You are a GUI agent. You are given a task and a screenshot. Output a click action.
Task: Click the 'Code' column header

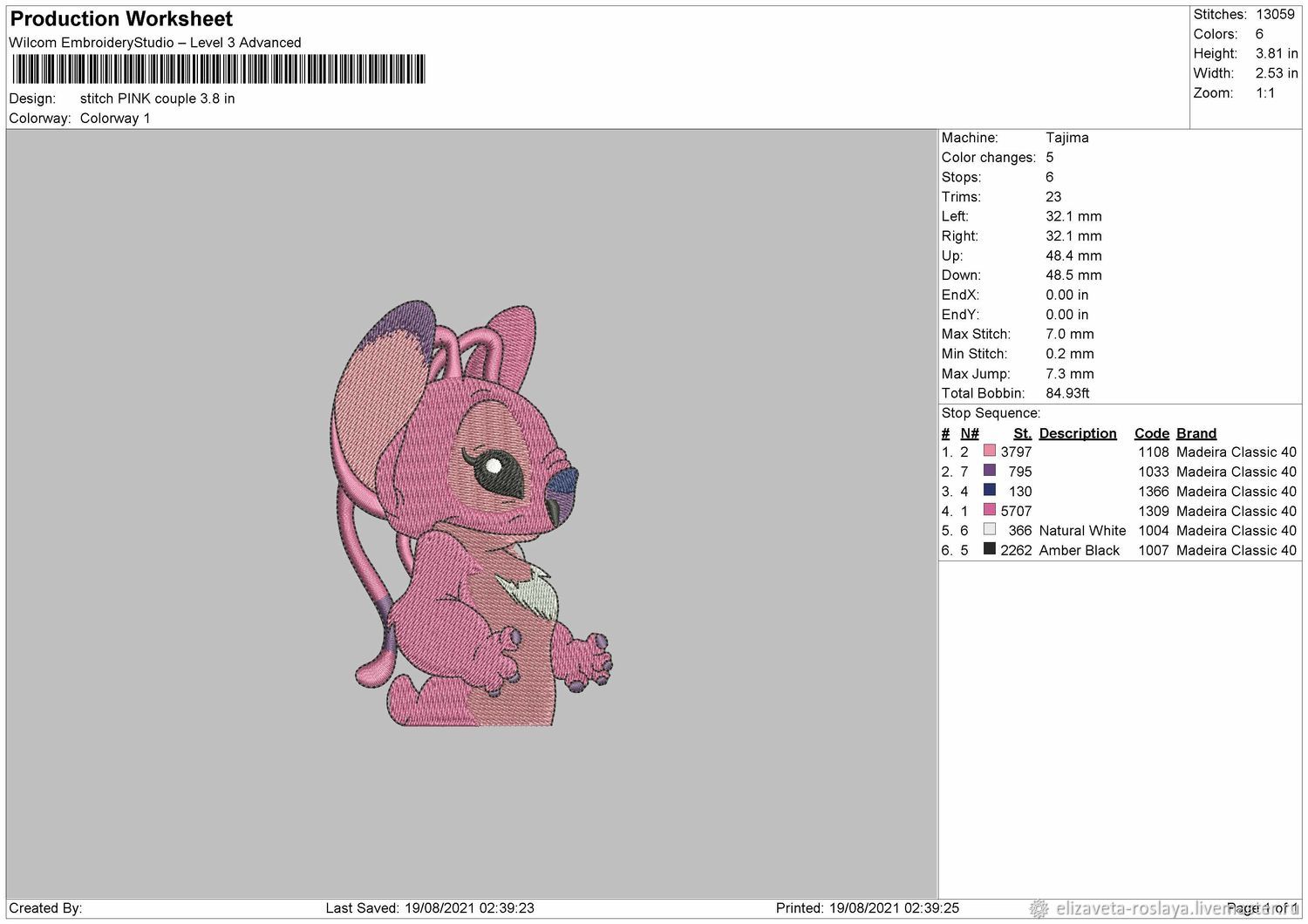pos(1152,433)
